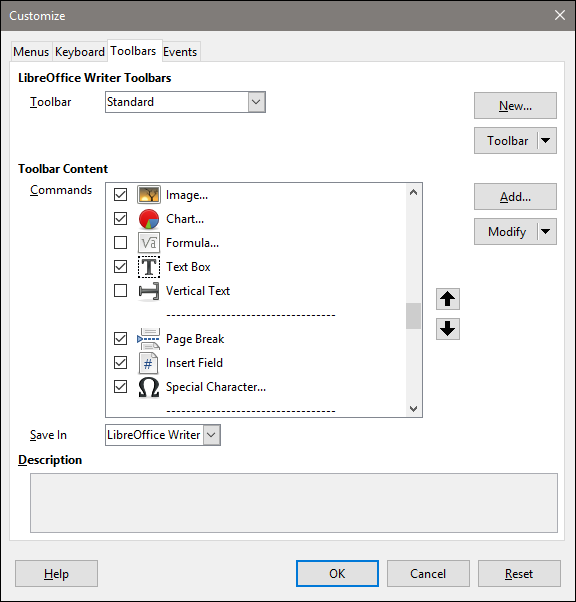Click the Chart pie icon
The image size is (576, 602).
coord(149,219)
